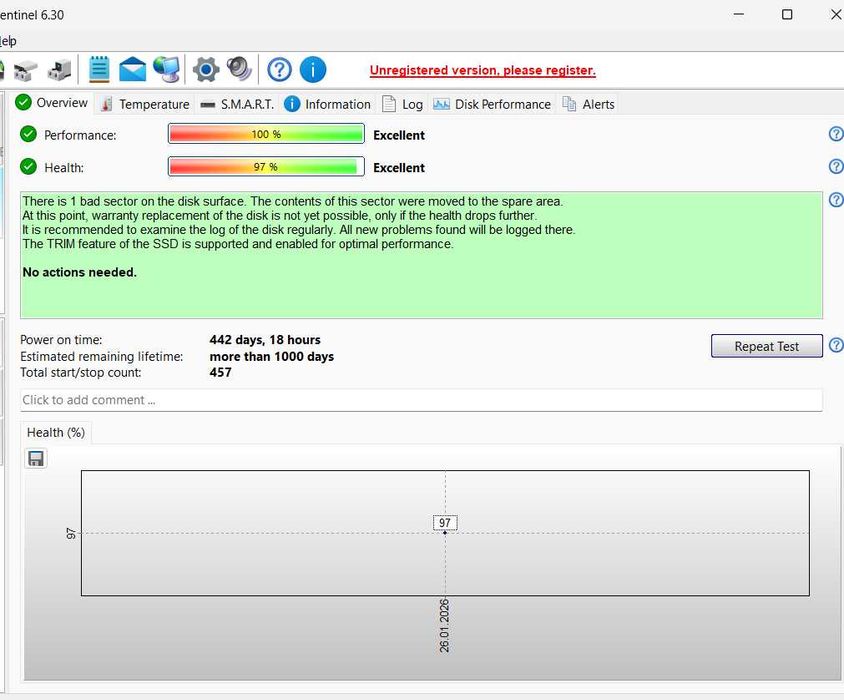The height and width of the screenshot is (700, 844).
Task: Open the Temperature tab
Action: coord(145,104)
